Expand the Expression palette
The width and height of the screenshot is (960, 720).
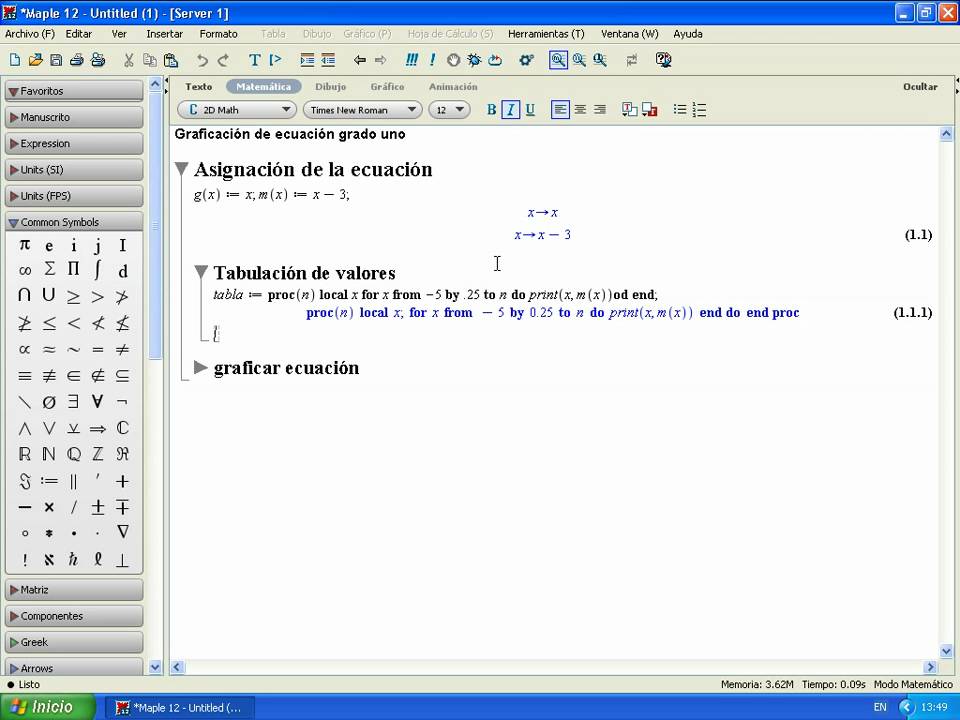tap(74, 143)
